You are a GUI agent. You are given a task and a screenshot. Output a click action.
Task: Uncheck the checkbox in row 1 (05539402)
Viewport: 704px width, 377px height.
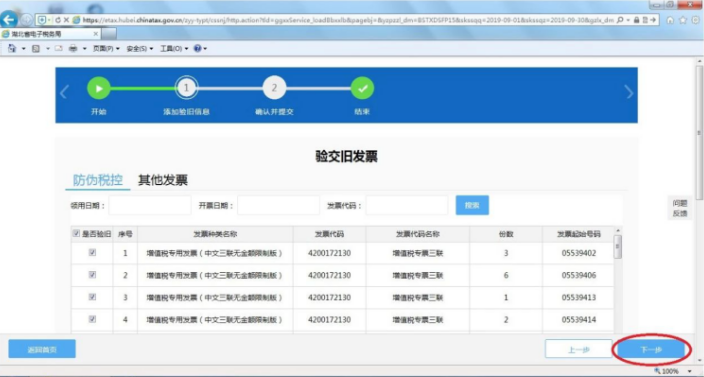[x=92, y=253]
